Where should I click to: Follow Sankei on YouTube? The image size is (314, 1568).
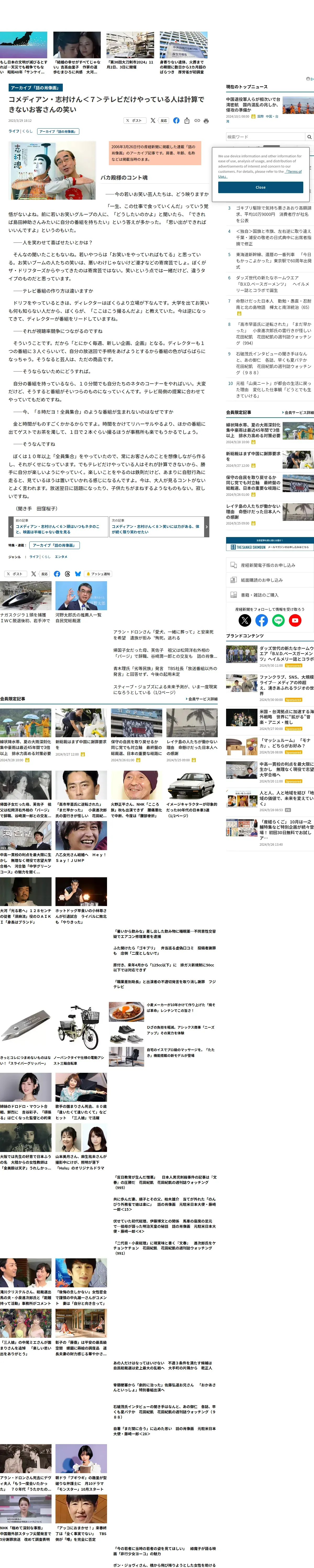coord(295,620)
